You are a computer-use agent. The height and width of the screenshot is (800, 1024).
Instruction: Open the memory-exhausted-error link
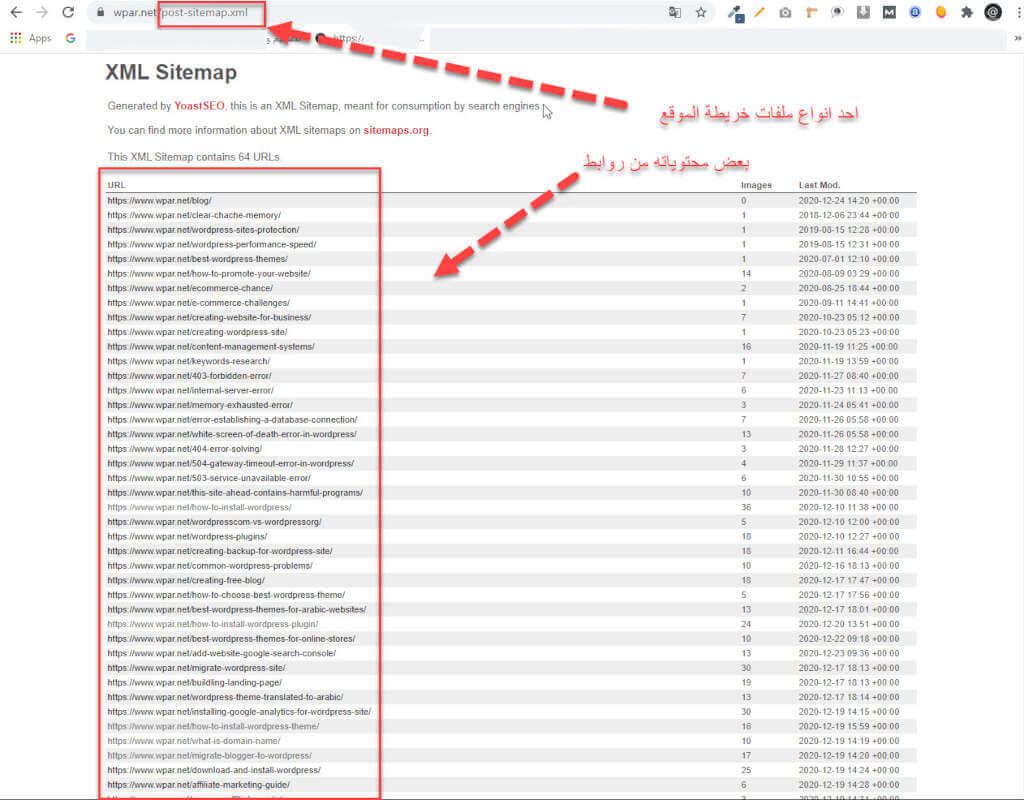200,405
